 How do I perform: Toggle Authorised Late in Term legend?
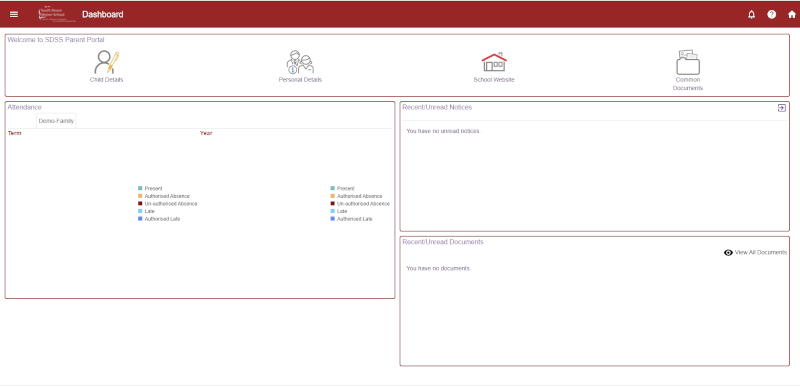pyautogui.click(x=159, y=219)
